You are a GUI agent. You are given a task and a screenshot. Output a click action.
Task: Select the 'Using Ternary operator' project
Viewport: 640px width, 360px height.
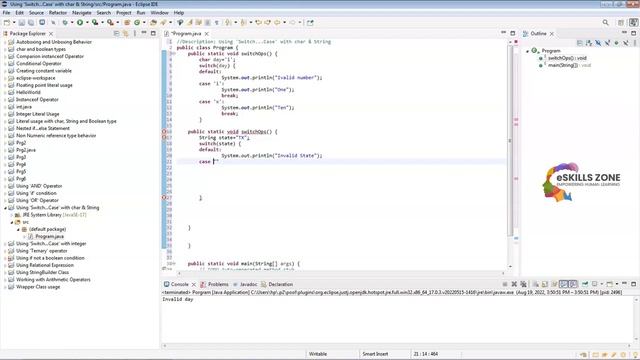(x=41, y=251)
